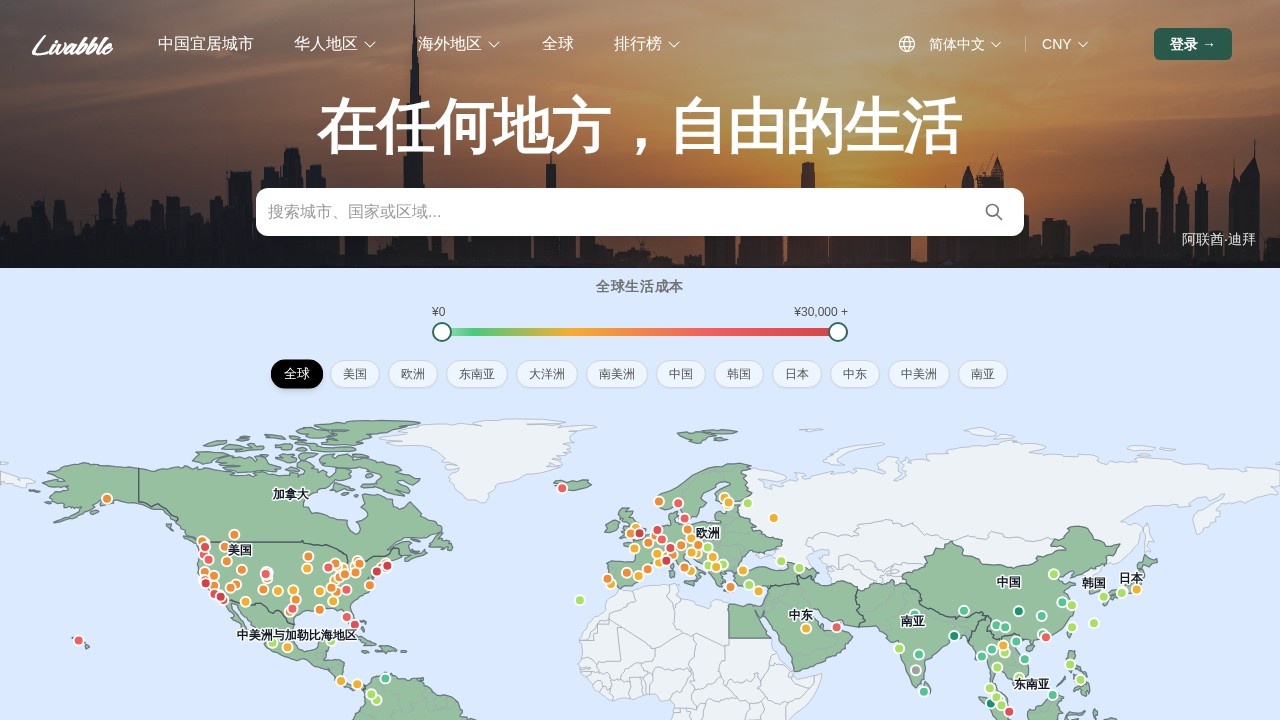Open the 简体中文 language dropdown
Screen dimensions: 1280x720
[x=964, y=44]
